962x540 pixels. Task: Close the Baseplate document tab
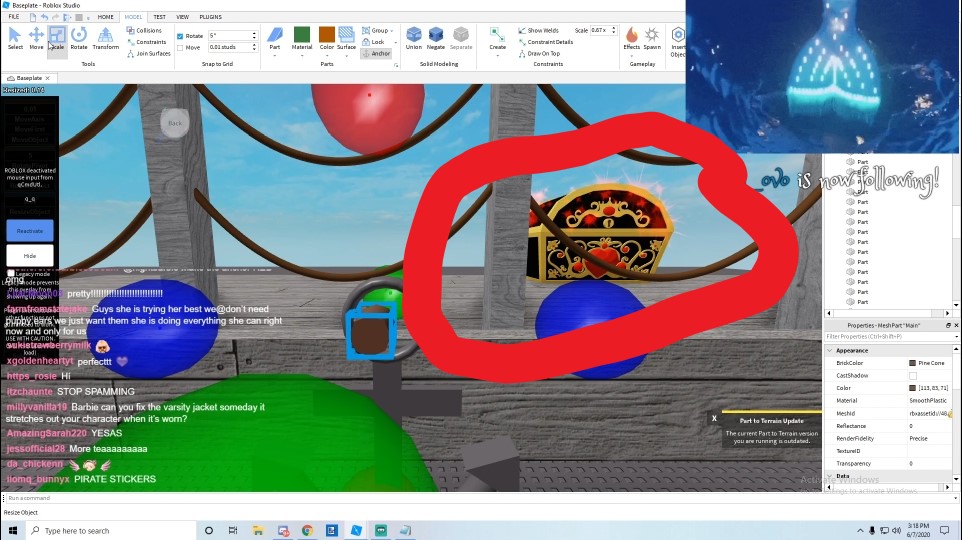[47, 78]
